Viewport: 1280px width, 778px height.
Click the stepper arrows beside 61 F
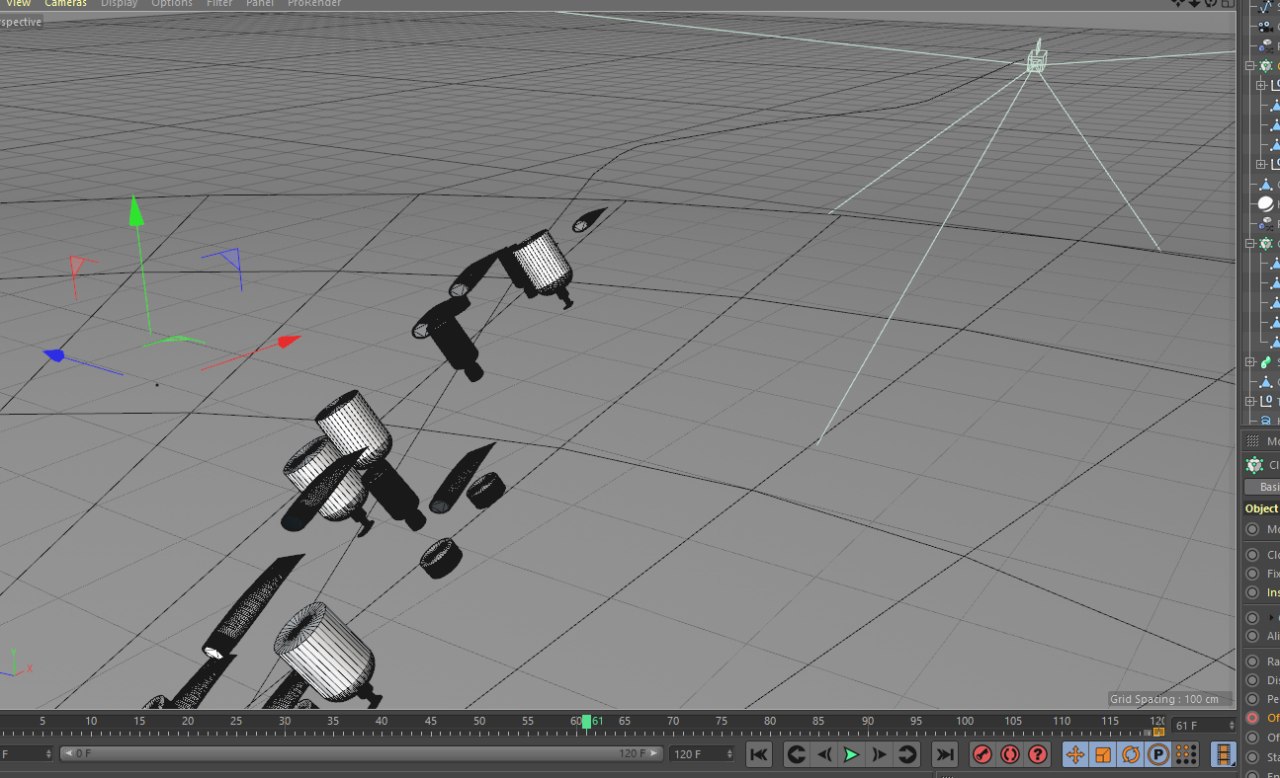pyautogui.click(x=1232, y=725)
